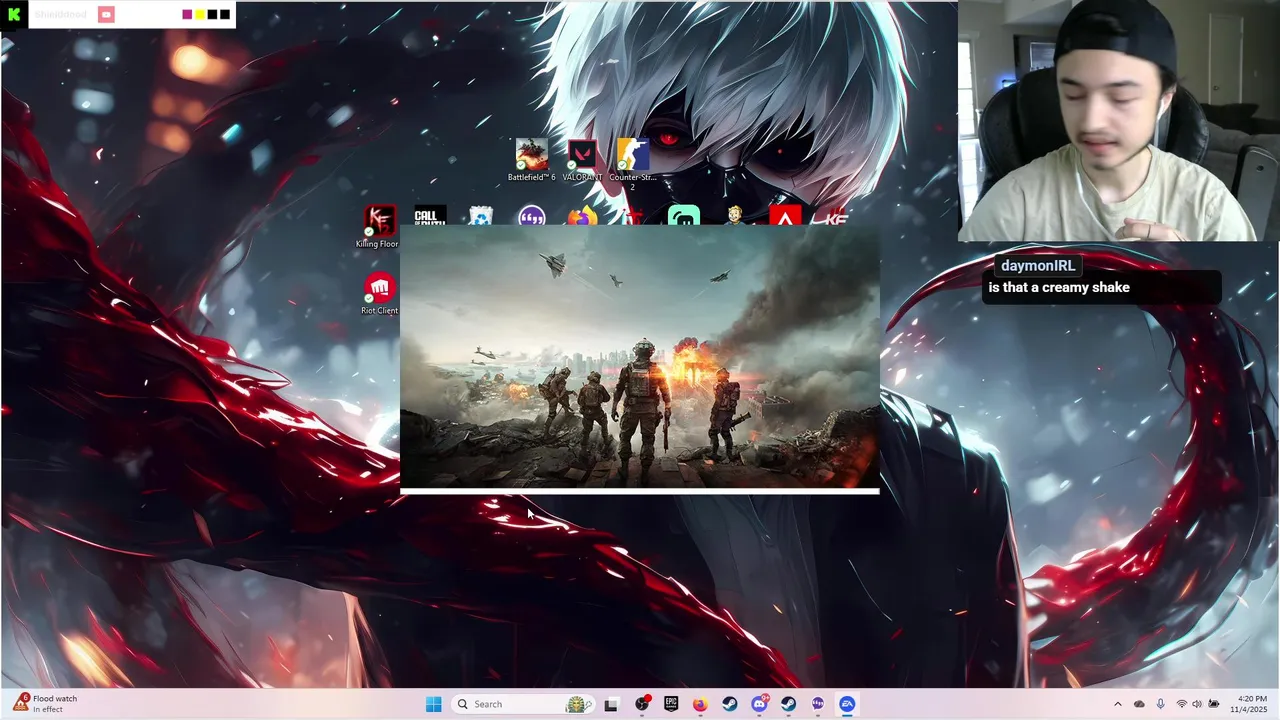The image size is (1280, 720).
Task: Click the Battlefield splash screen image
Action: click(640, 357)
